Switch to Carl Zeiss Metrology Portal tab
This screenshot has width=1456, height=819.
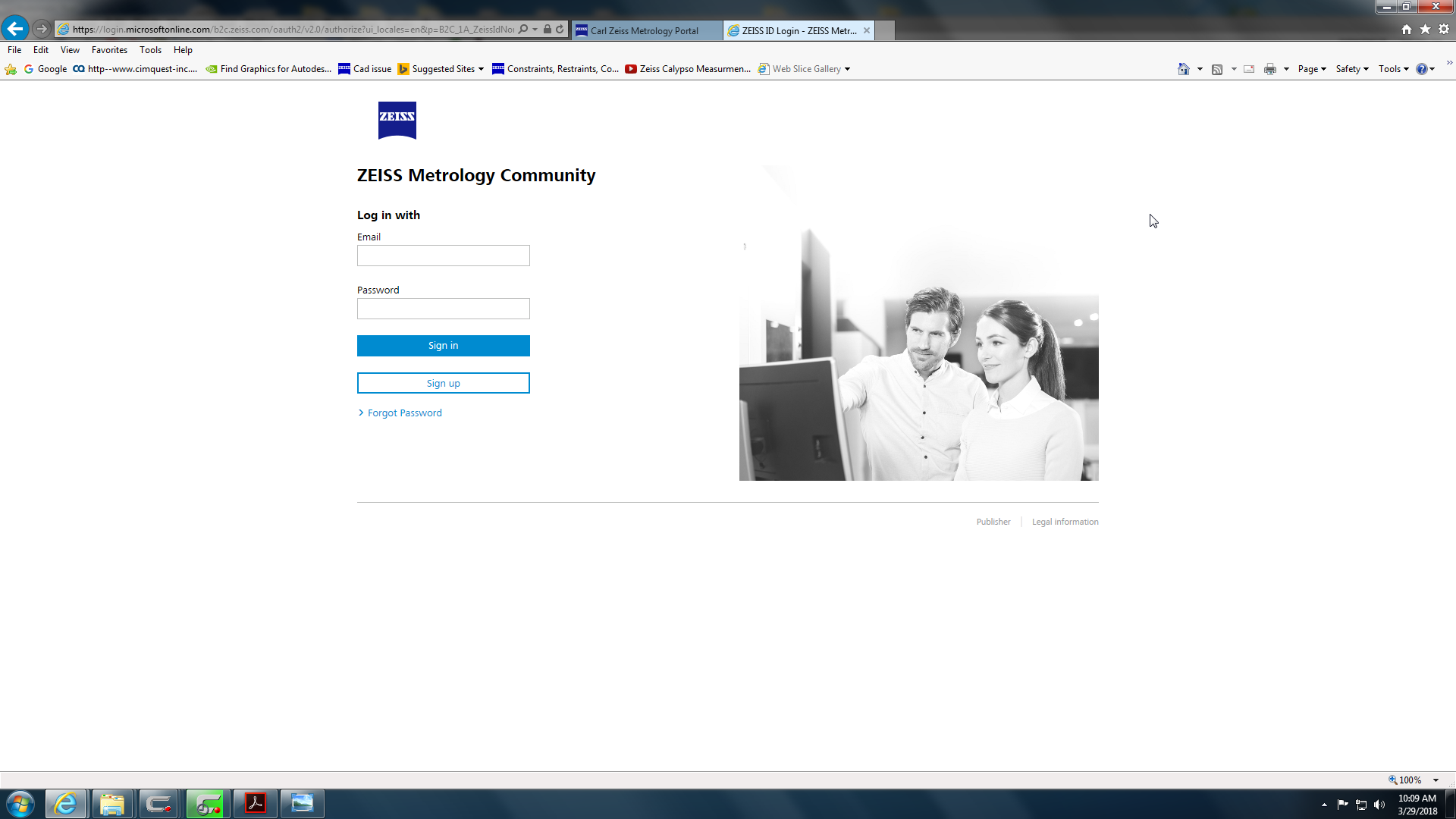click(x=645, y=30)
